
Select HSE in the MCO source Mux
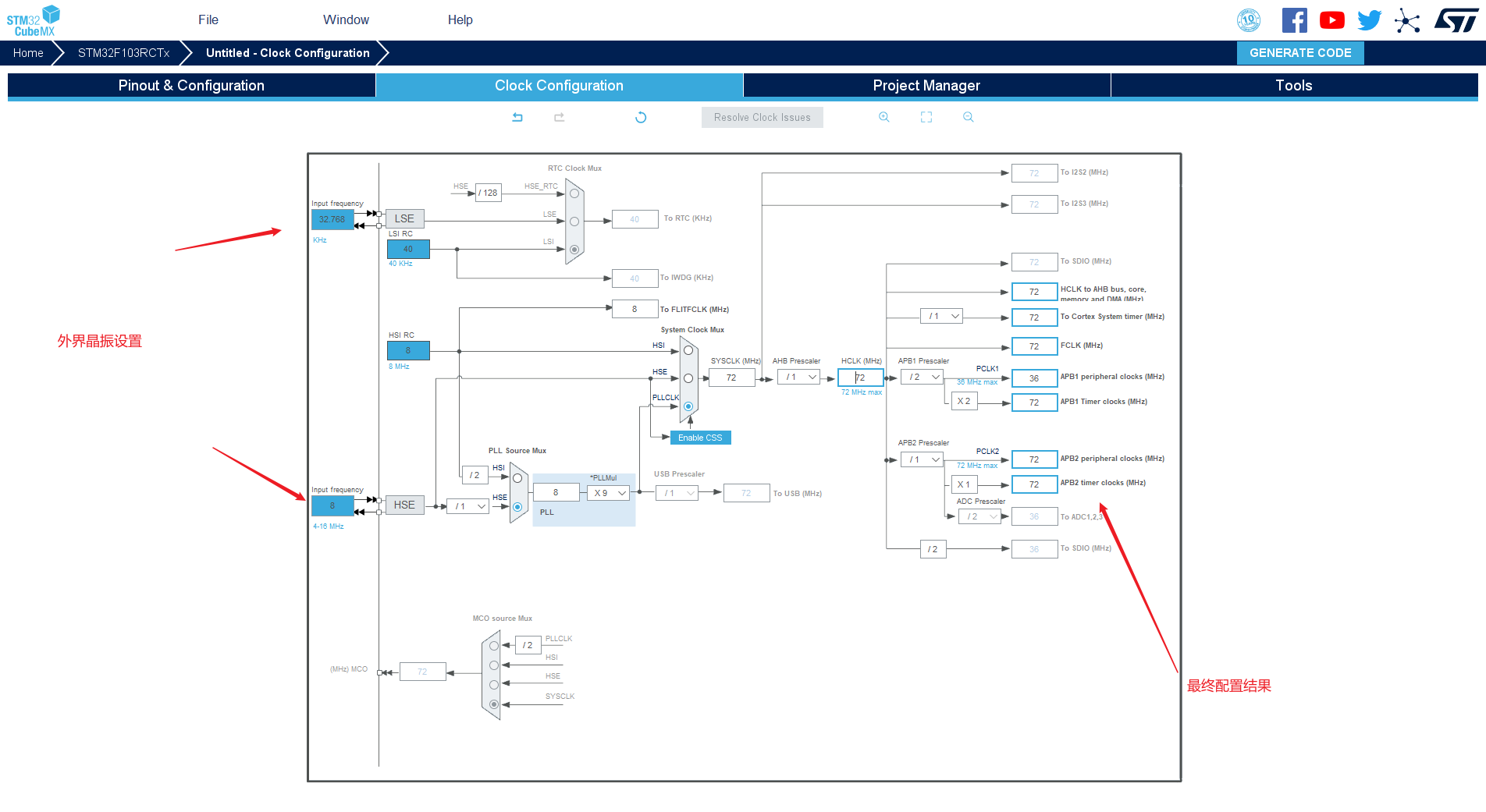[494, 685]
